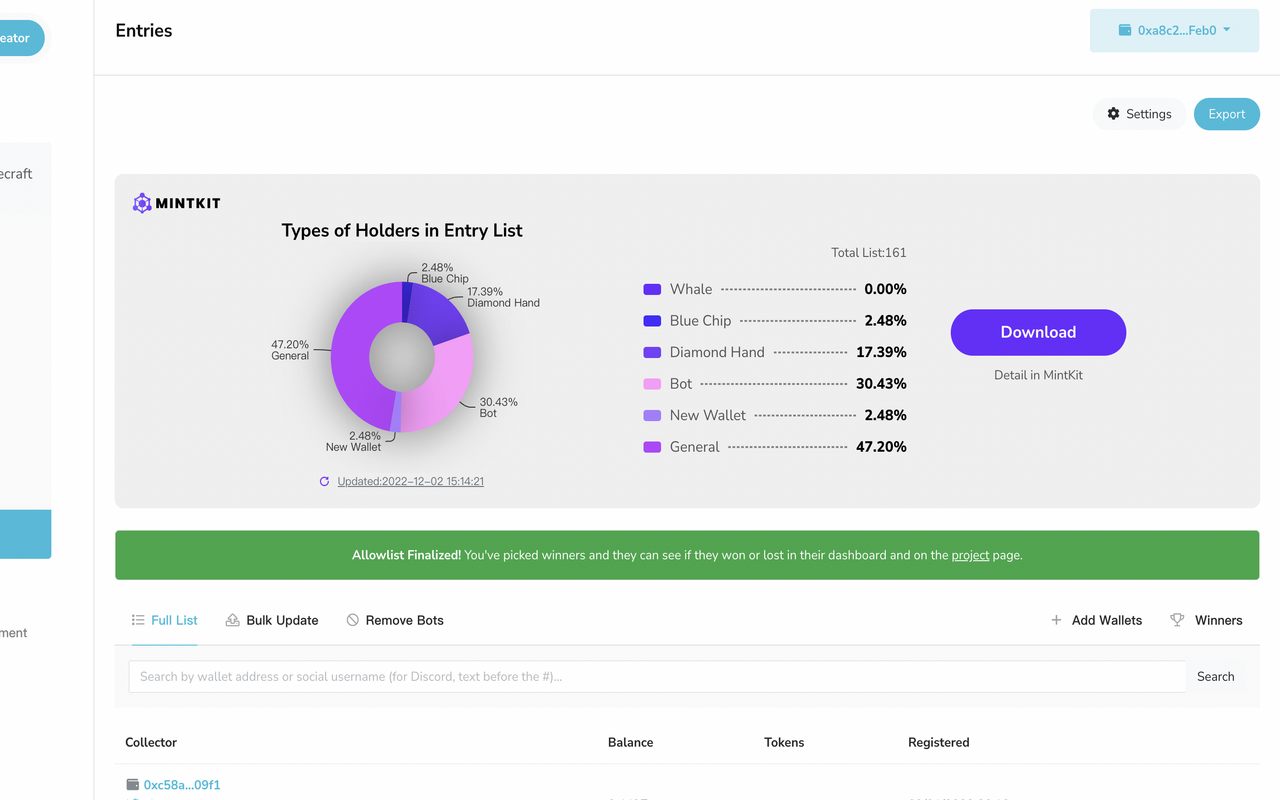Open the 0xa8c2...Feb0 wallet dropdown
Screen dimensions: 1280x800
pos(1174,31)
